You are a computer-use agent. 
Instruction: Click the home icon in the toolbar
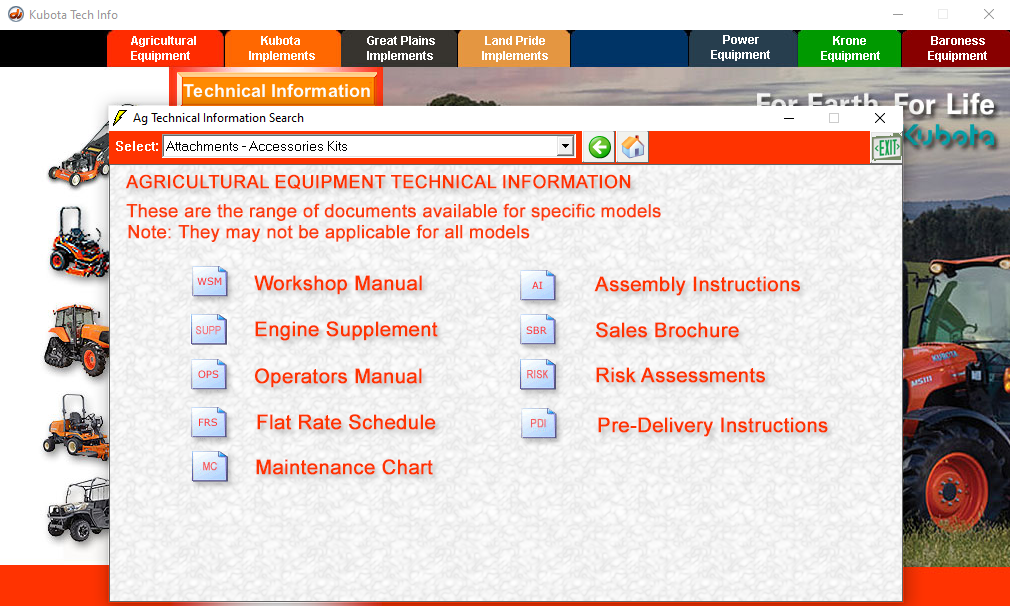[632, 147]
